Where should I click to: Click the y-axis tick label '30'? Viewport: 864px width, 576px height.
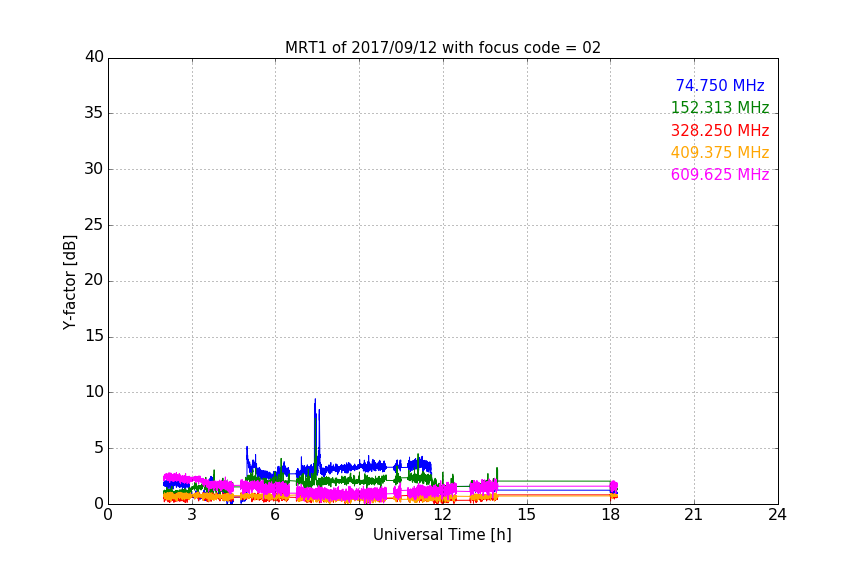94,169
